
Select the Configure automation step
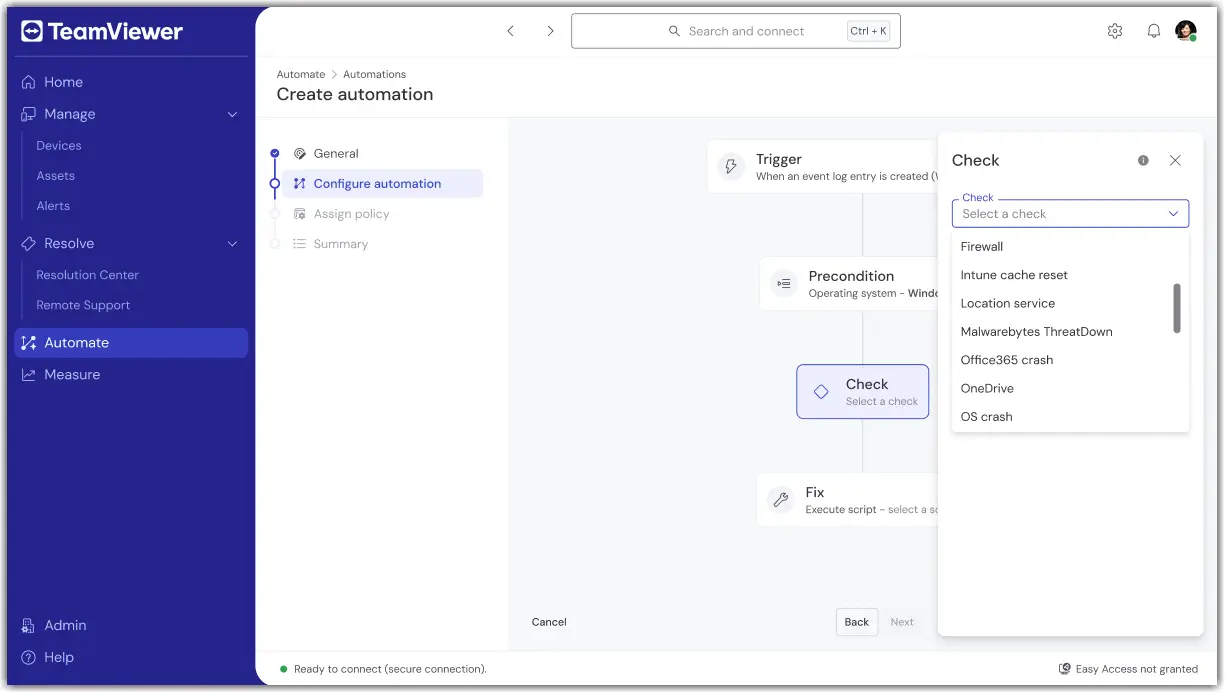[x=382, y=184]
